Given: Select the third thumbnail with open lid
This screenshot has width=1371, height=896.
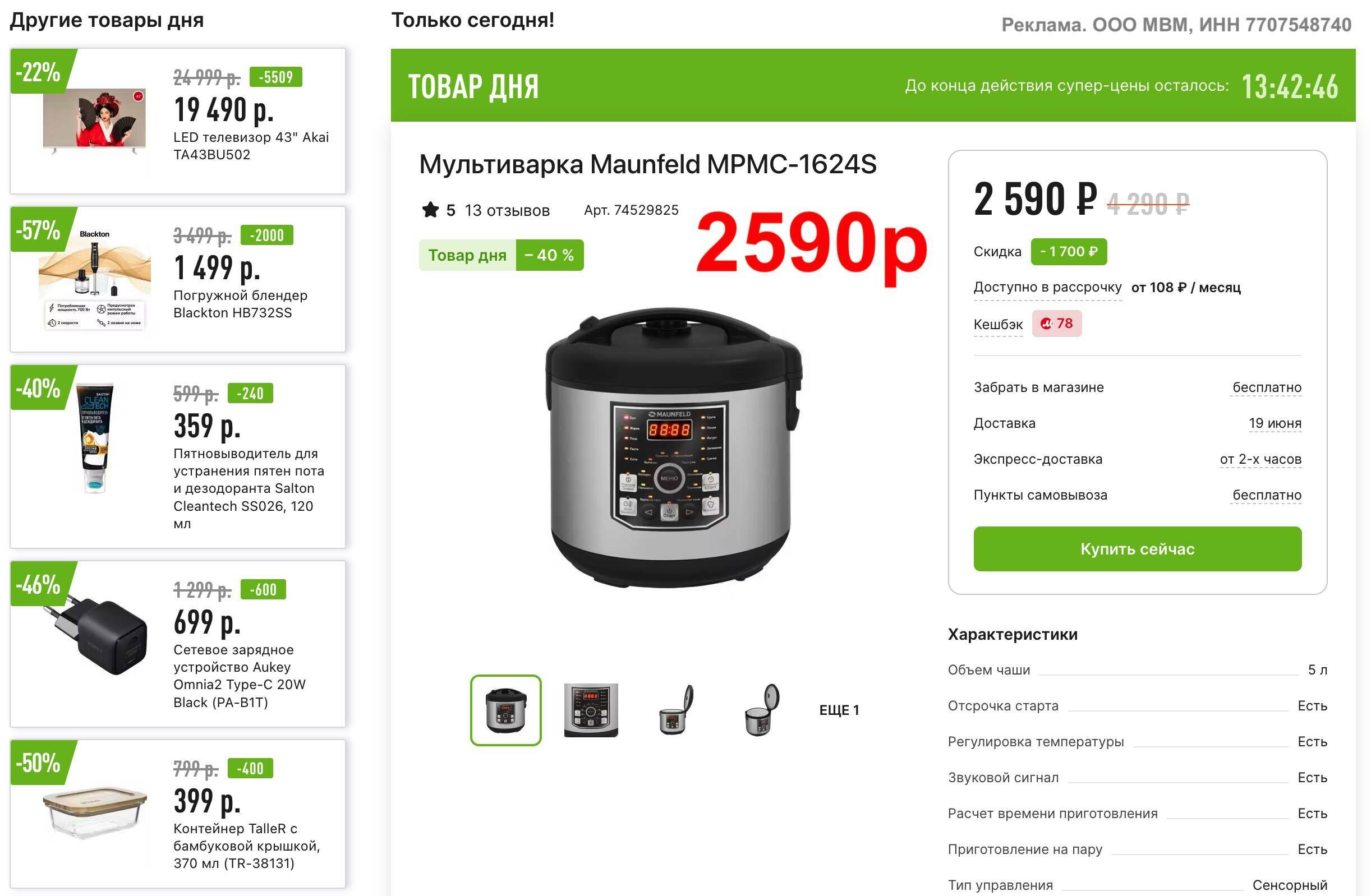Looking at the screenshot, I should click(x=676, y=710).
